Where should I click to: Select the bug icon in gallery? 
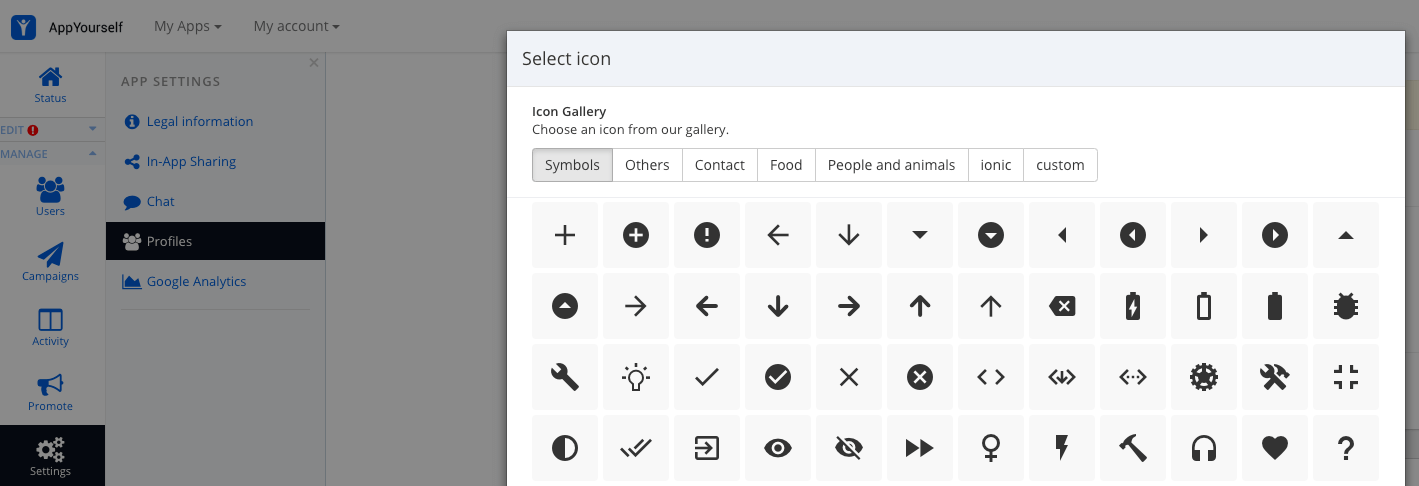(x=1346, y=306)
